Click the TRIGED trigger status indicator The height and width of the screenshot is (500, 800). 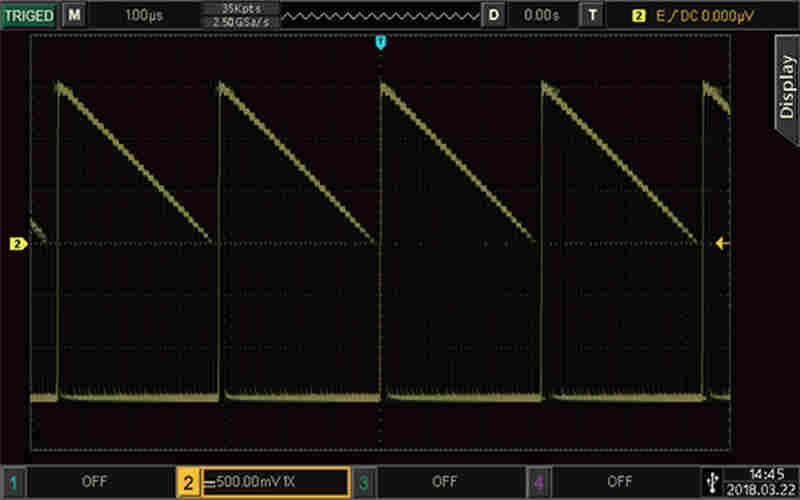[29, 15]
